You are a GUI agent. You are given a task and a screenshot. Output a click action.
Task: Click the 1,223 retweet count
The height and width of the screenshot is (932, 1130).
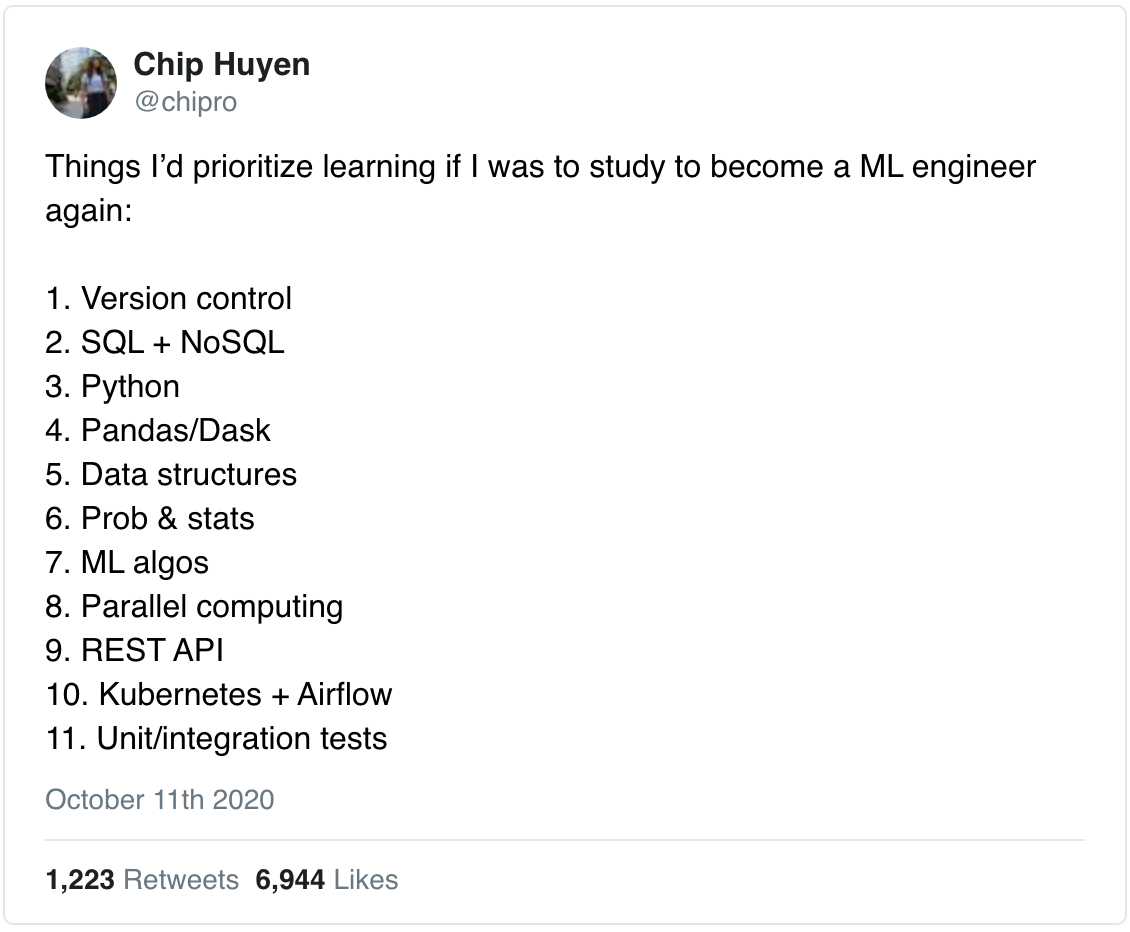coord(80,880)
